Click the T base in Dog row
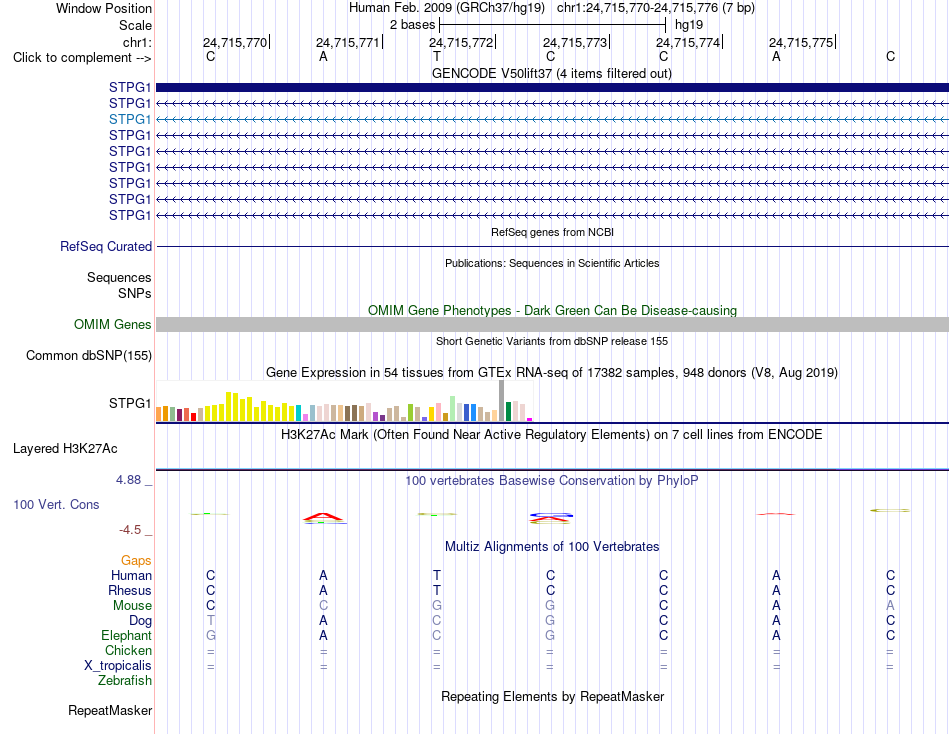The height and width of the screenshot is (734, 950). 210,621
